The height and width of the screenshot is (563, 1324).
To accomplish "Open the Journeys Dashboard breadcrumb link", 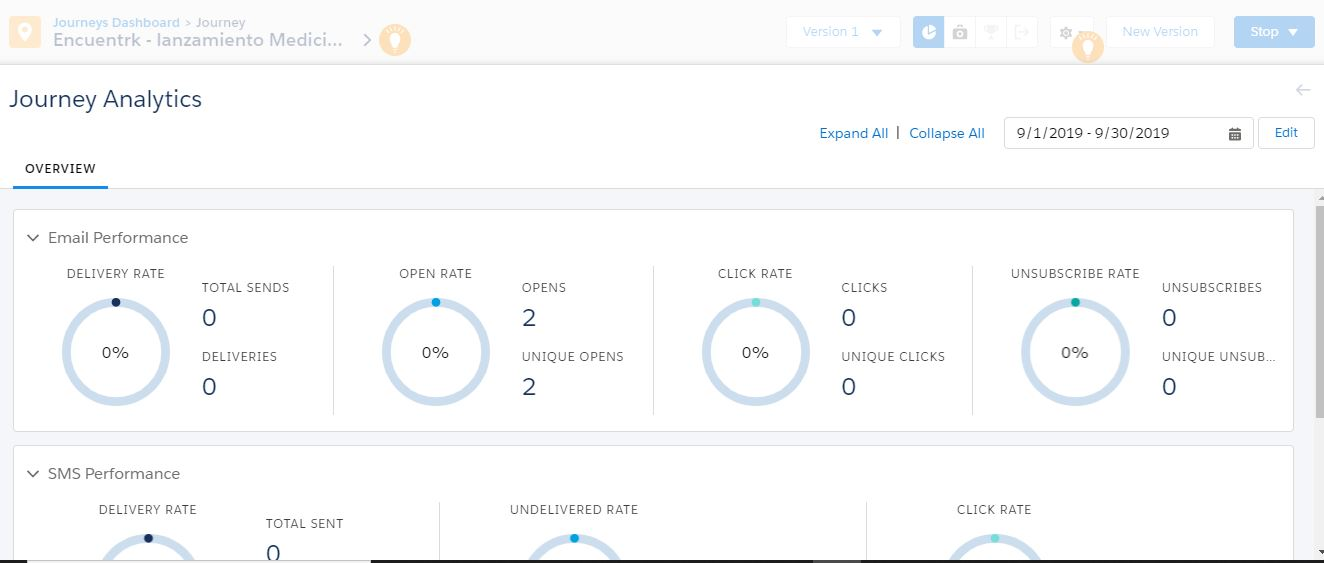I will pos(116,22).
